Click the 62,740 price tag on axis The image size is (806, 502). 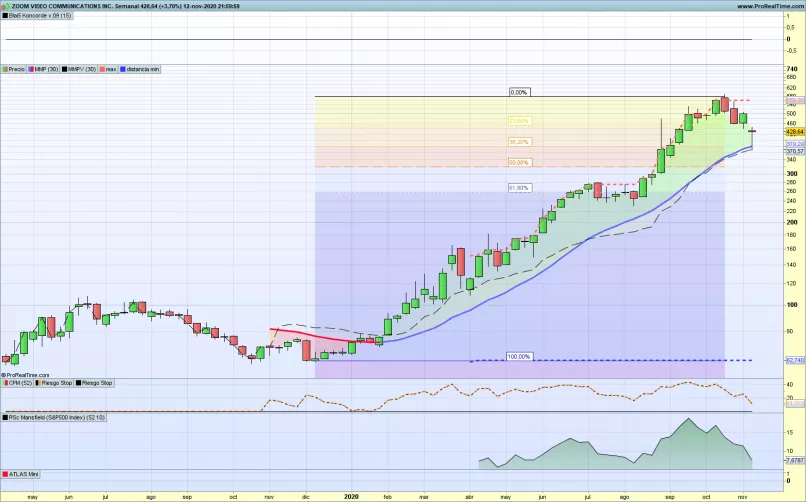[795, 361]
